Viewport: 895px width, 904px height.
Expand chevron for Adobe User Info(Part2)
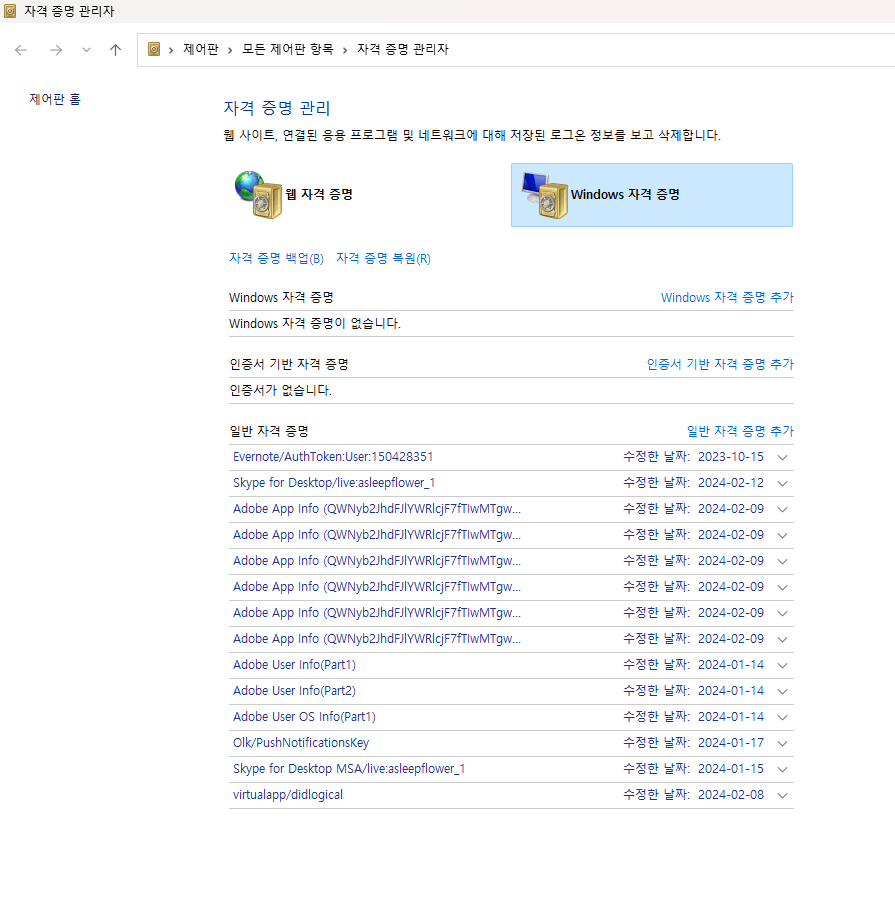click(x=783, y=692)
